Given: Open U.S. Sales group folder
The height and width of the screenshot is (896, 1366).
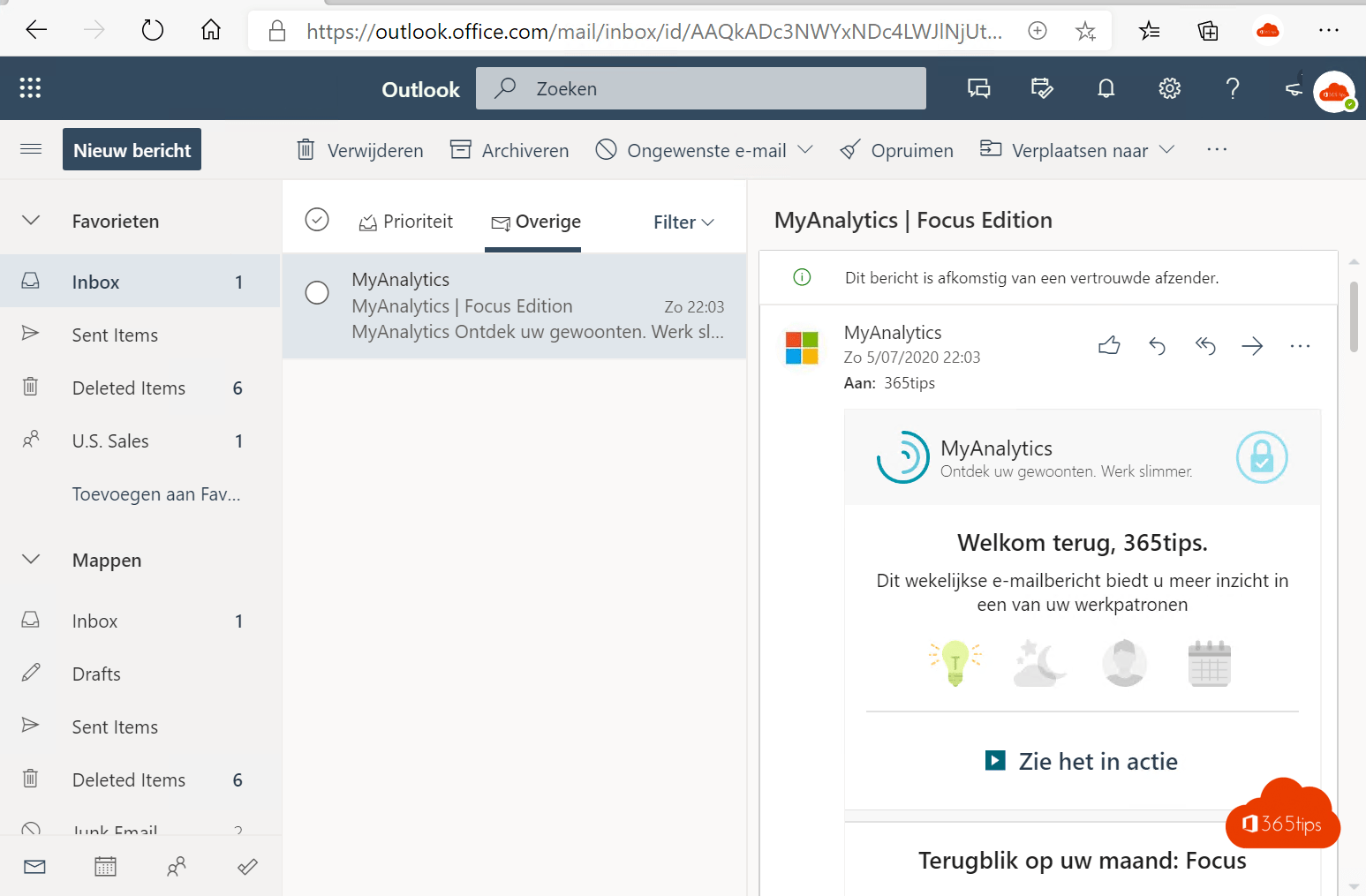Looking at the screenshot, I should point(140,440).
